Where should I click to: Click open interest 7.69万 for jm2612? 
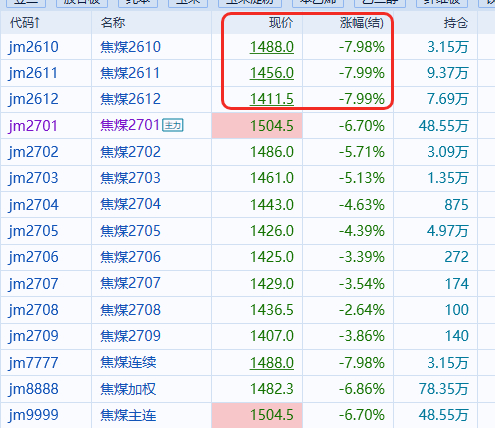pos(448,99)
